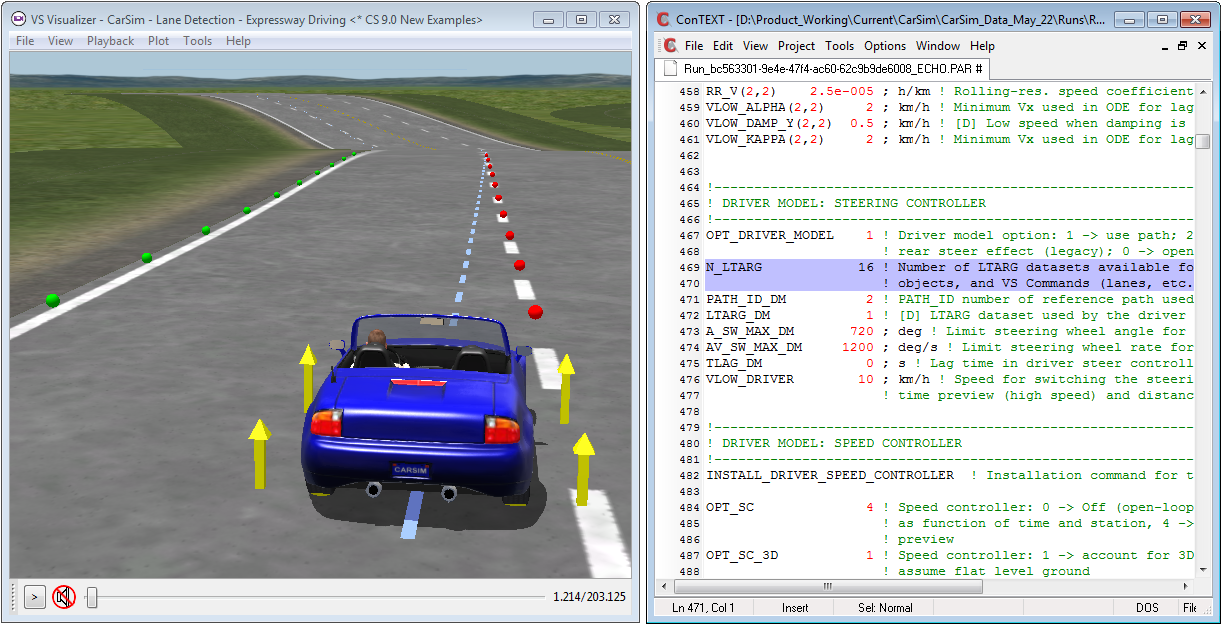Open ConTEXT Tools menu
1222x624 pixels.
coord(840,46)
